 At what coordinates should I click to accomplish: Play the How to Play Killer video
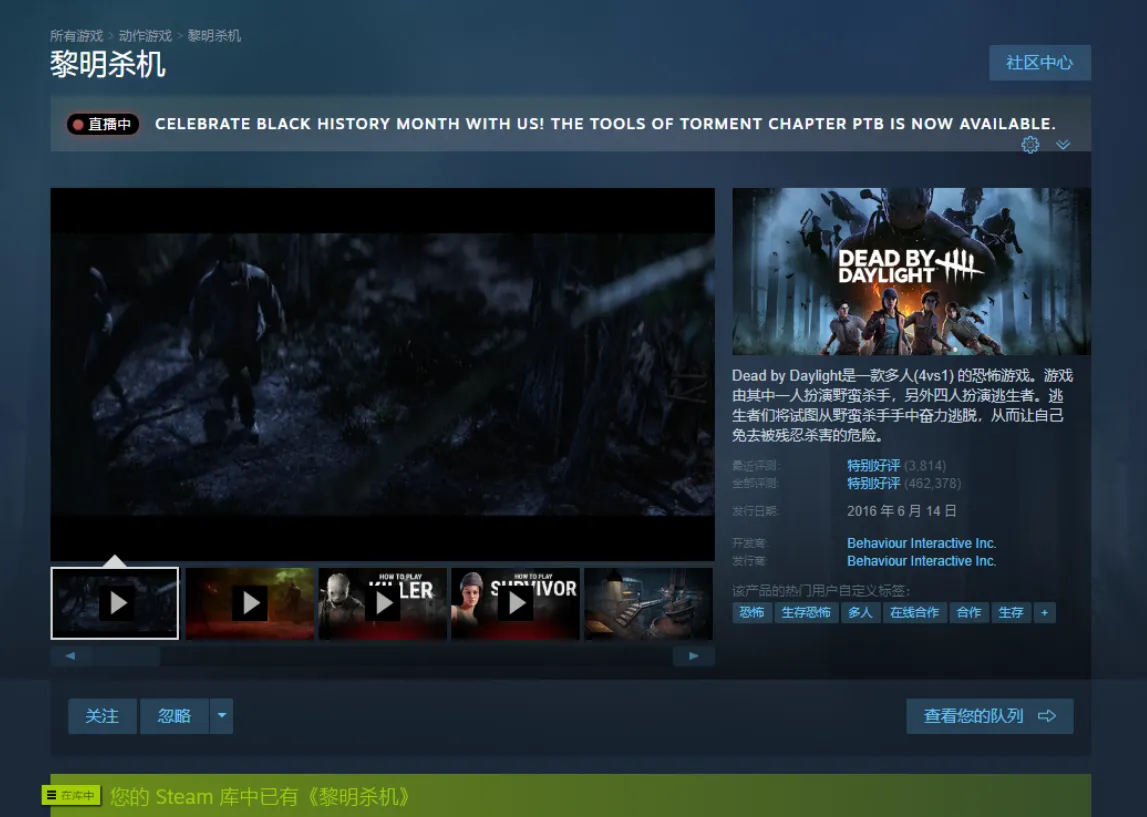coord(383,603)
